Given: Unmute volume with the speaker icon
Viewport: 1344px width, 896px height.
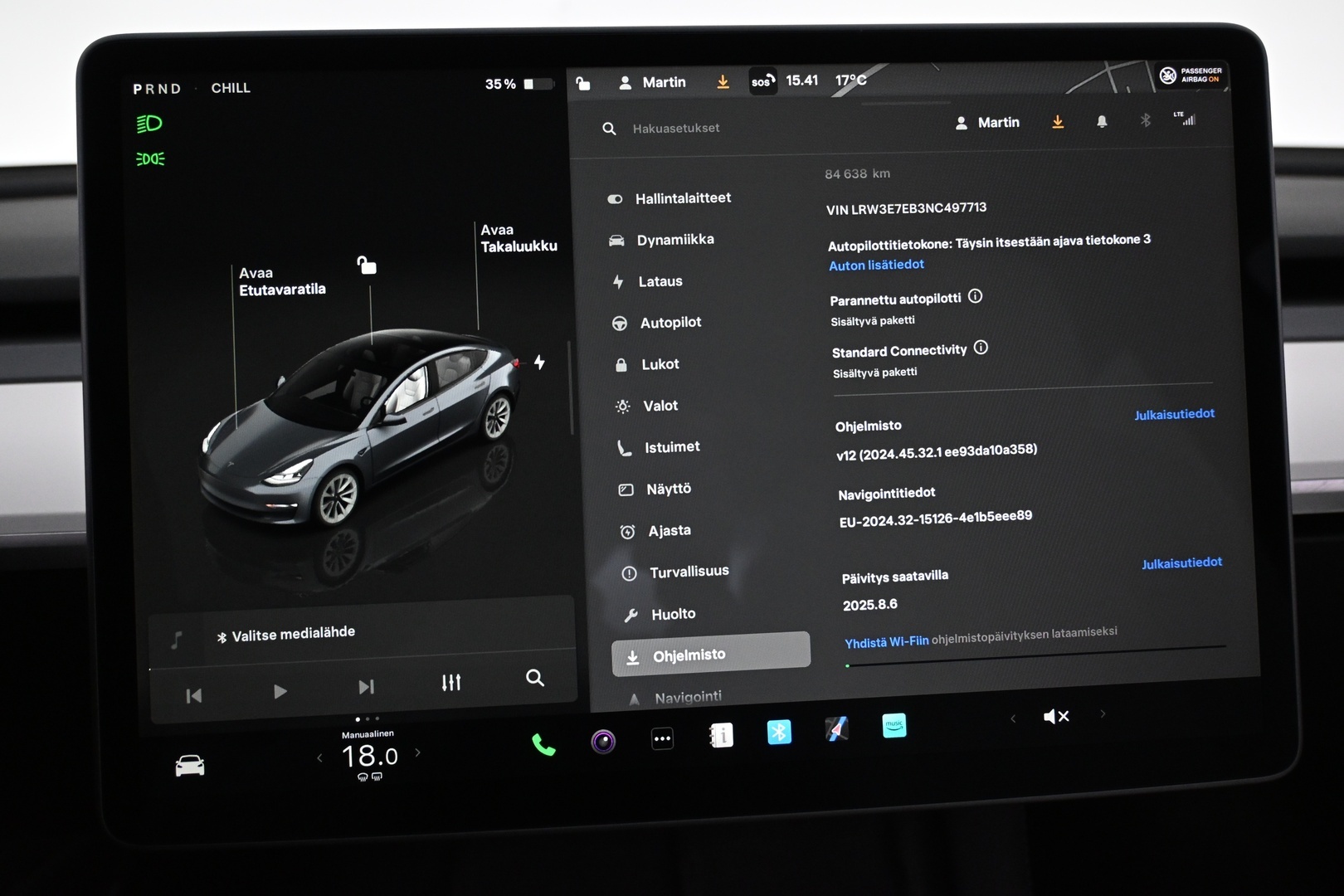Looking at the screenshot, I should pyautogui.click(x=1056, y=716).
